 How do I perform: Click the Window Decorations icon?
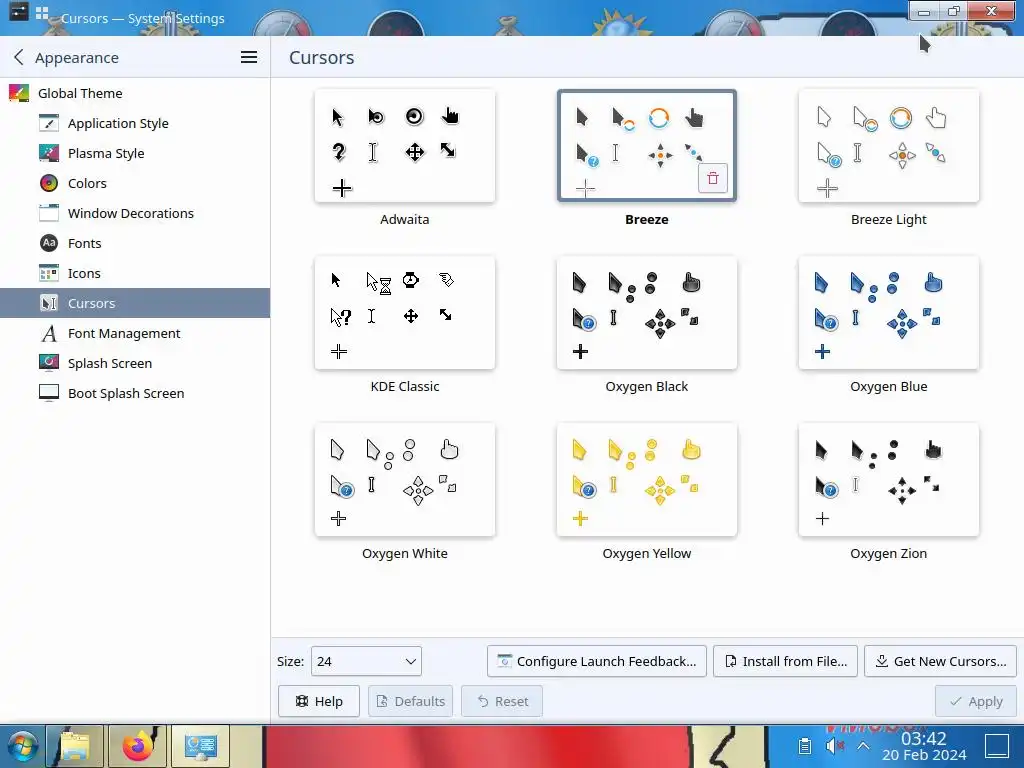pos(49,214)
